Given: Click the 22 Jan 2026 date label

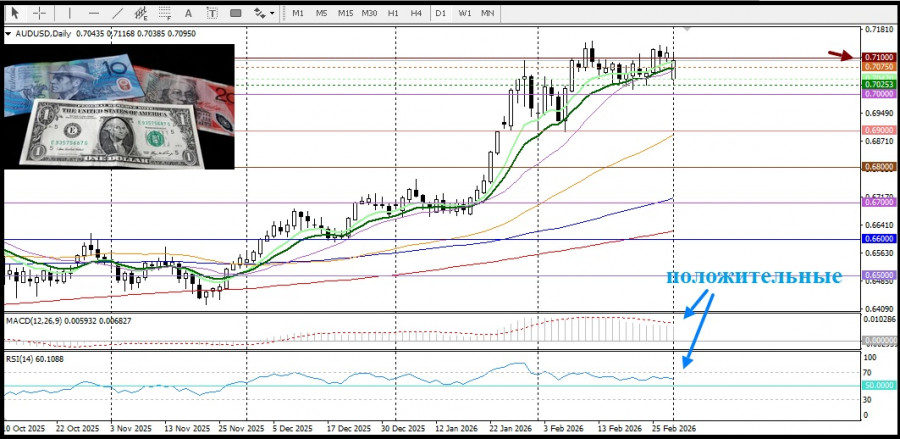Looking at the screenshot, I should 511,429.
